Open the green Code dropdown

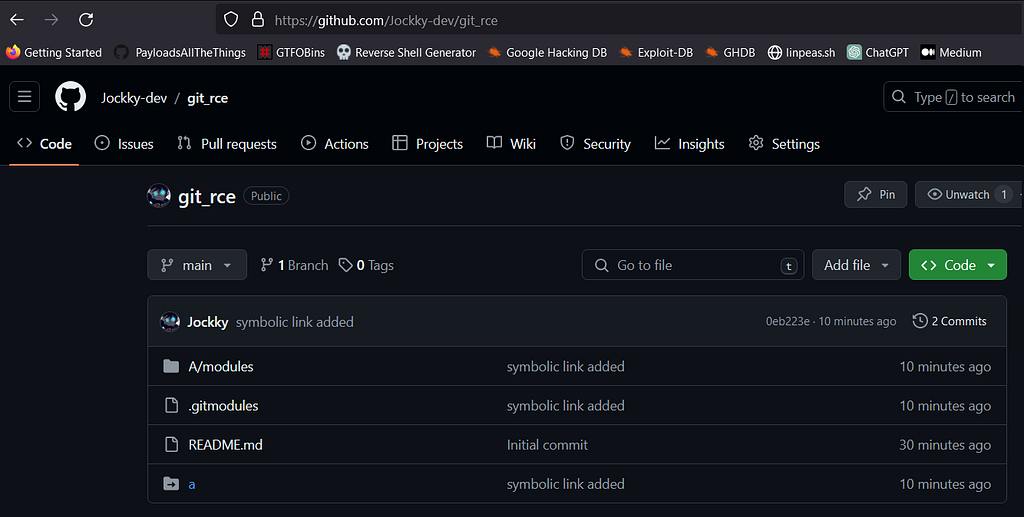point(957,265)
